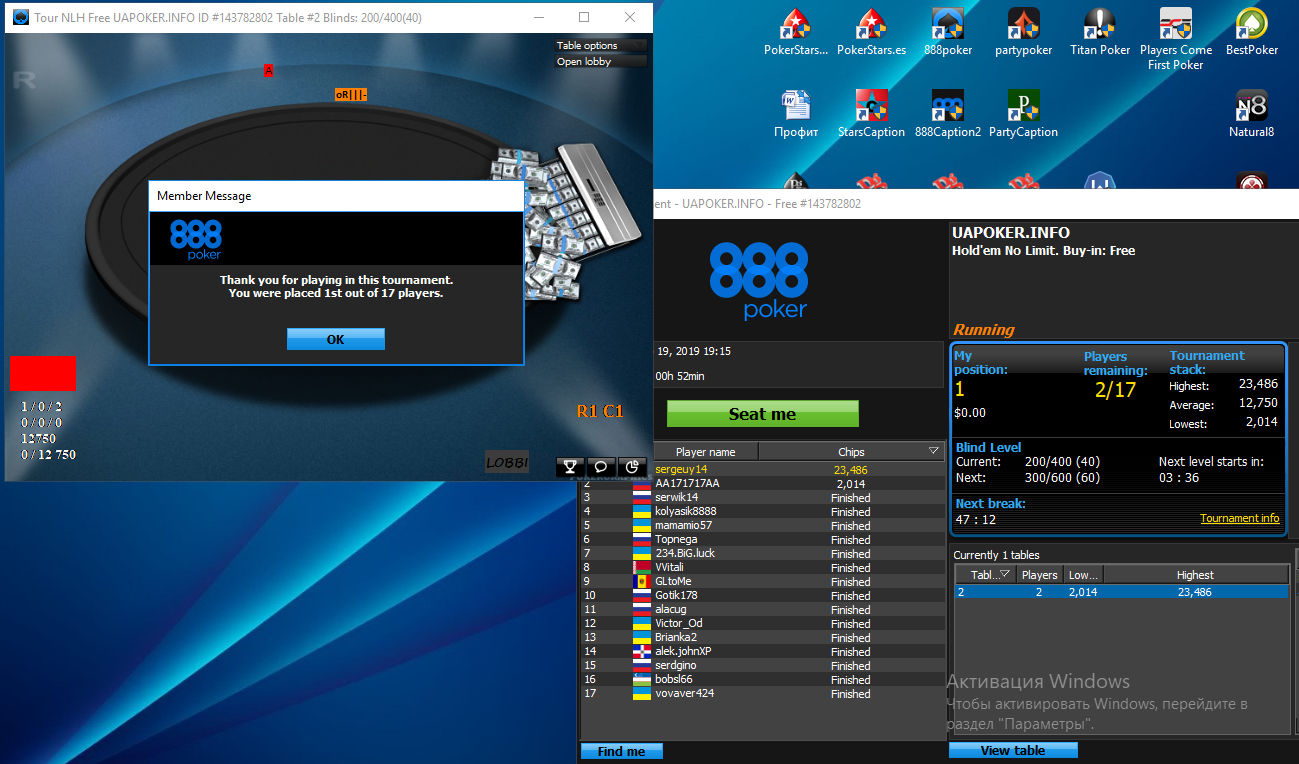
Task: Open the partypoker desktop shortcut
Action: tap(1023, 32)
